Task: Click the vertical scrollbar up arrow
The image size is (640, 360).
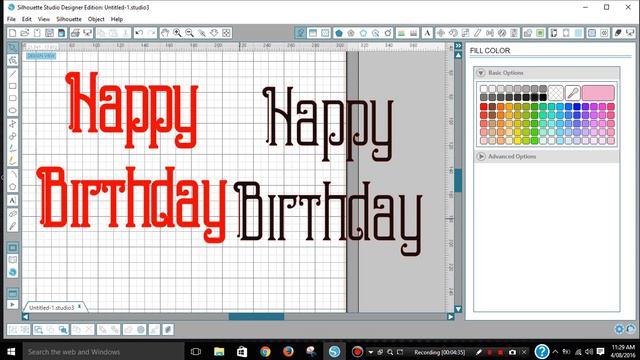Action: [x=458, y=55]
